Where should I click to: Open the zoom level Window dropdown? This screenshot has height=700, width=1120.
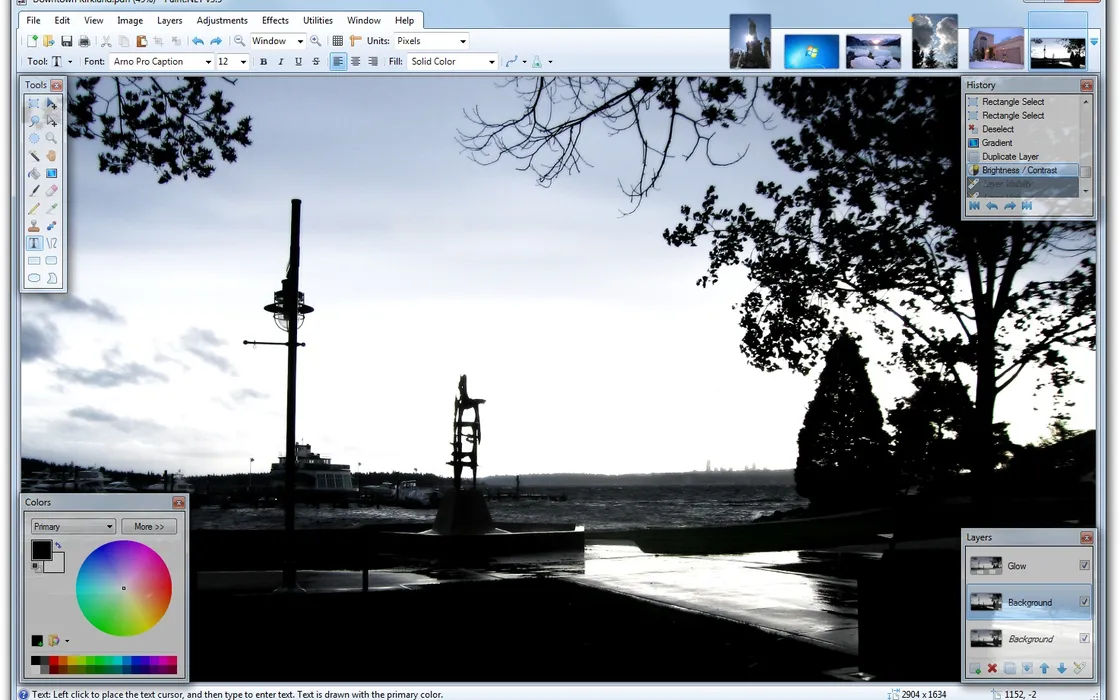point(278,41)
